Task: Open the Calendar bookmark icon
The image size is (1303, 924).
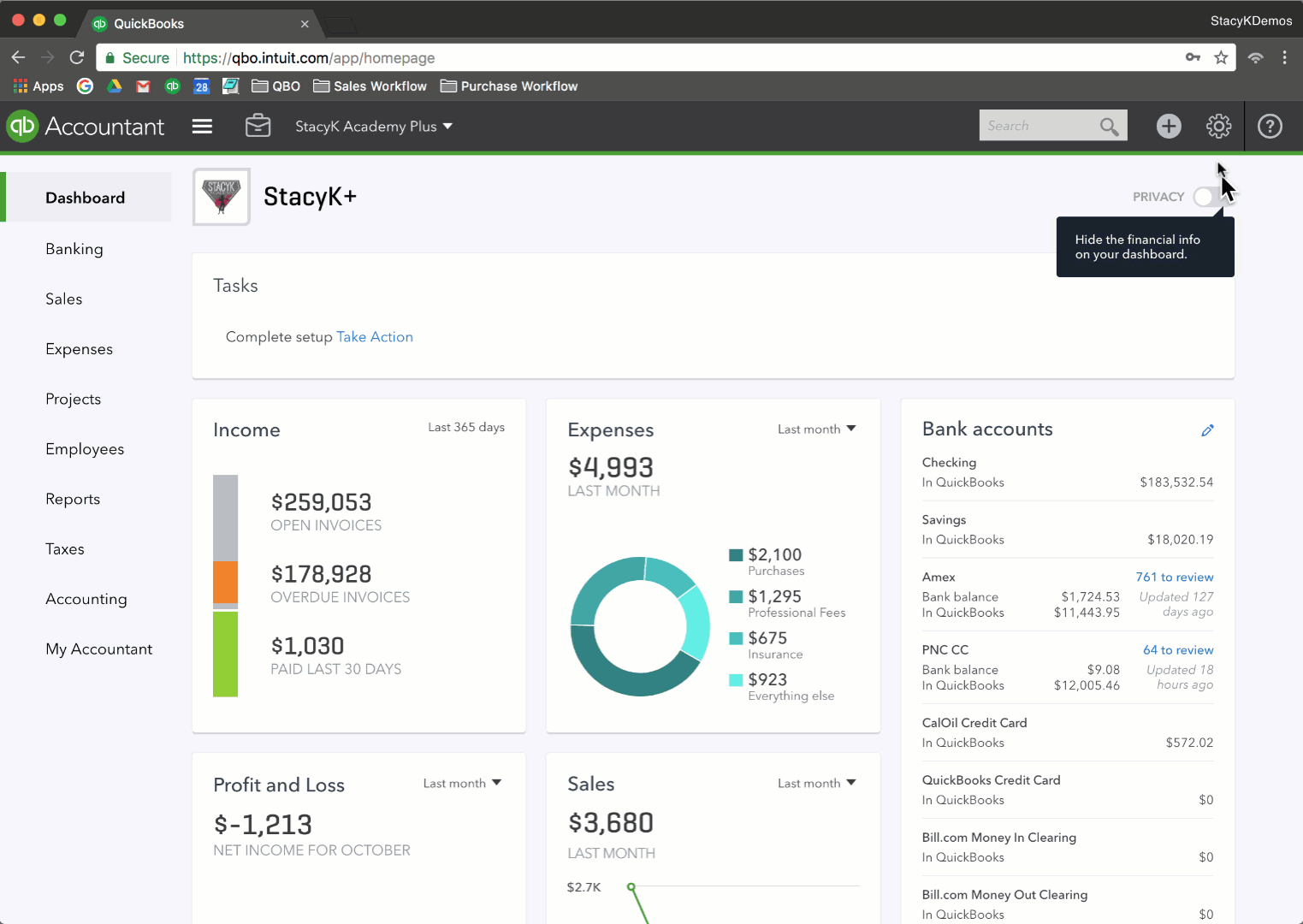Action: tap(201, 86)
